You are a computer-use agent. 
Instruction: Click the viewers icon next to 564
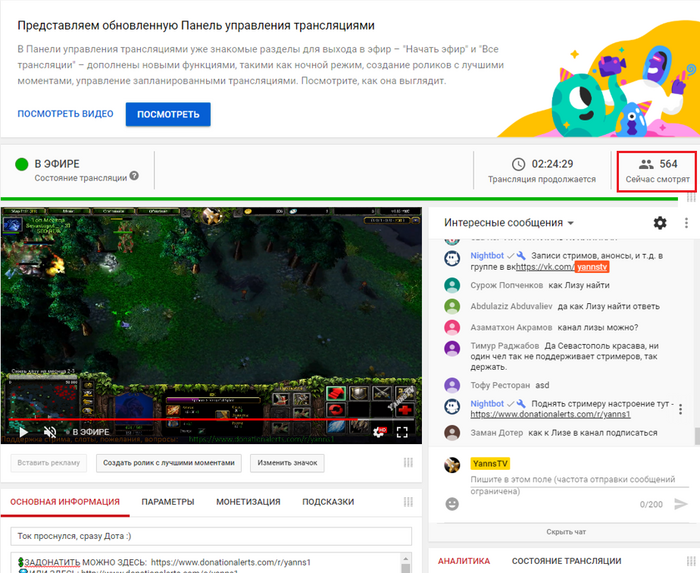[646, 164]
